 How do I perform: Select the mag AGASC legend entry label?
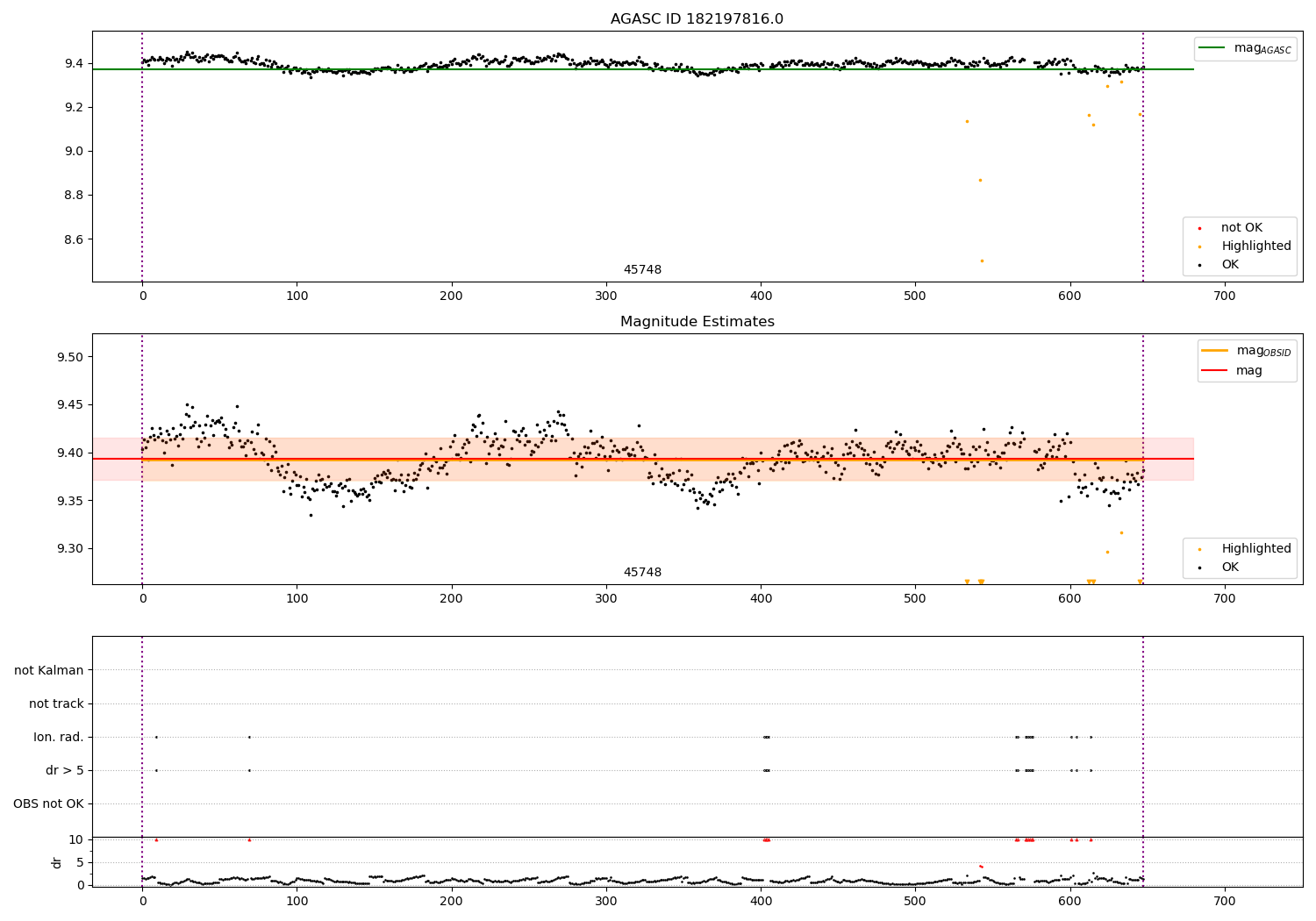coord(1262,48)
